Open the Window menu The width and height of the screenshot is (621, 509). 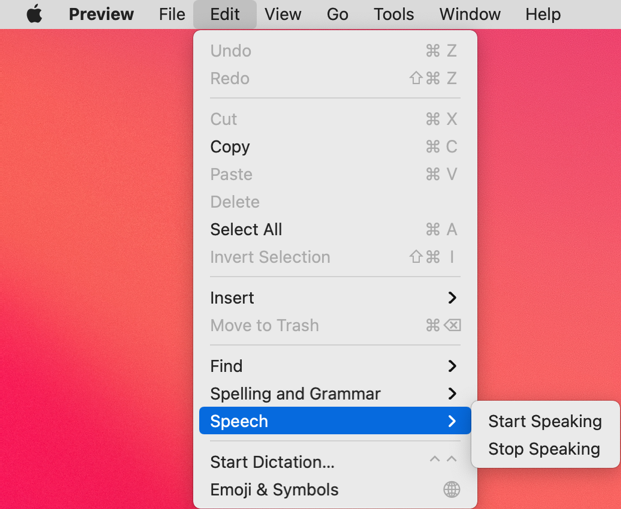470,14
